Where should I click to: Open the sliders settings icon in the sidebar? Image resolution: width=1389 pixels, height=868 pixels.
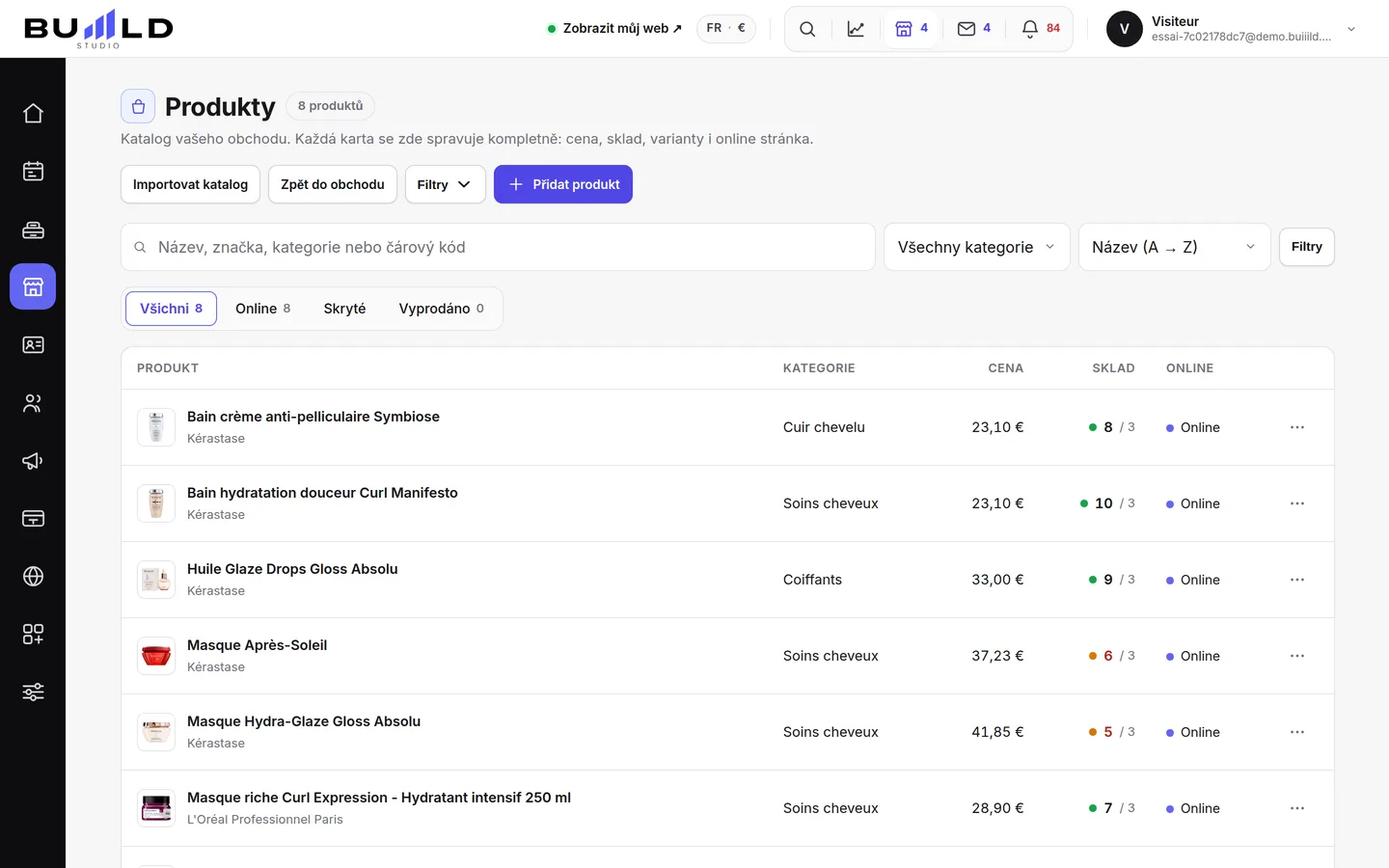(x=33, y=692)
